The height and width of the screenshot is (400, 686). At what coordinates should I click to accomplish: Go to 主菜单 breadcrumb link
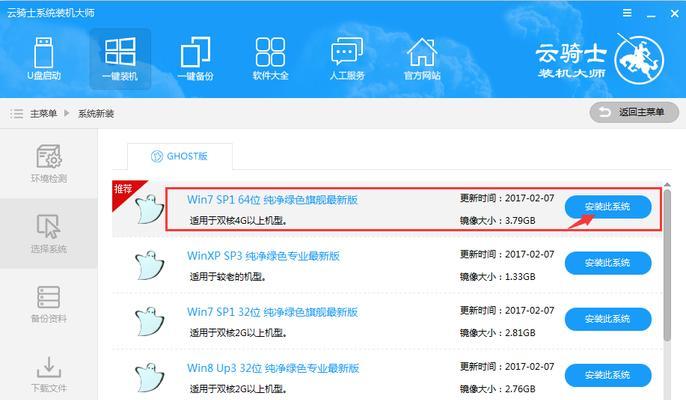tap(43, 114)
